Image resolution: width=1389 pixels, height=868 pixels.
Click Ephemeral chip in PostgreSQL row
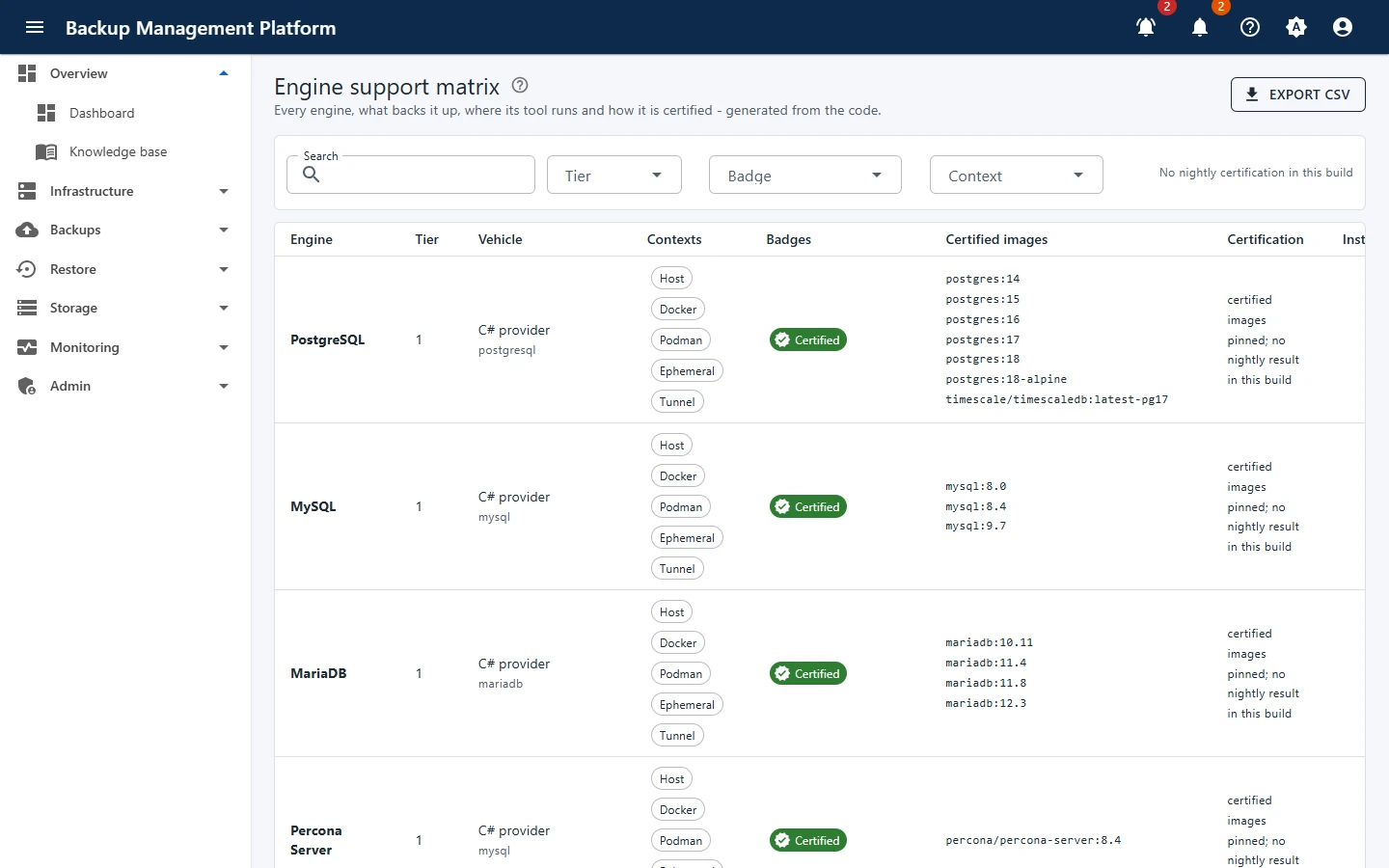click(x=687, y=370)
